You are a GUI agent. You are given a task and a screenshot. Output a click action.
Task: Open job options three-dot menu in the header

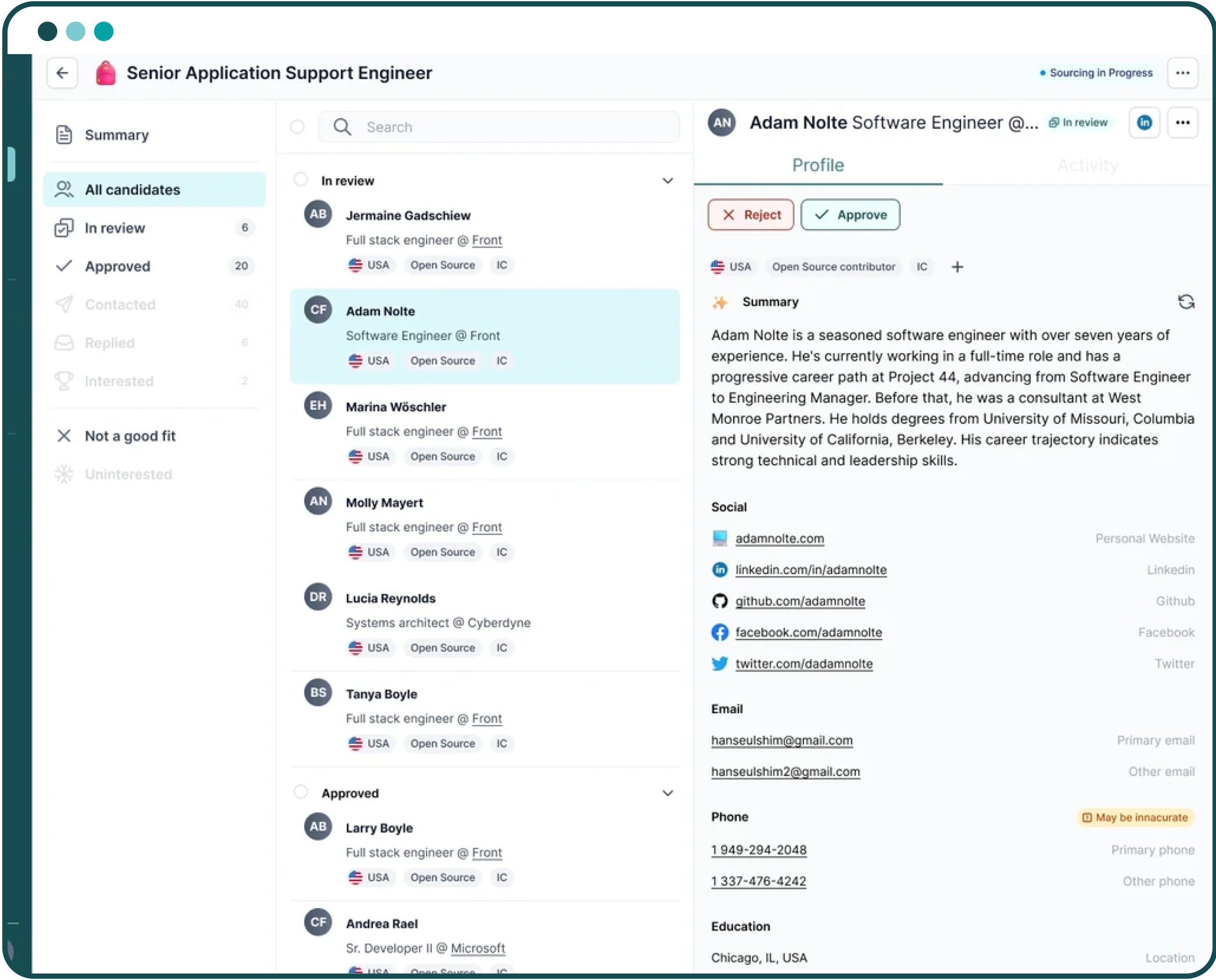[x=1182, y=73]
